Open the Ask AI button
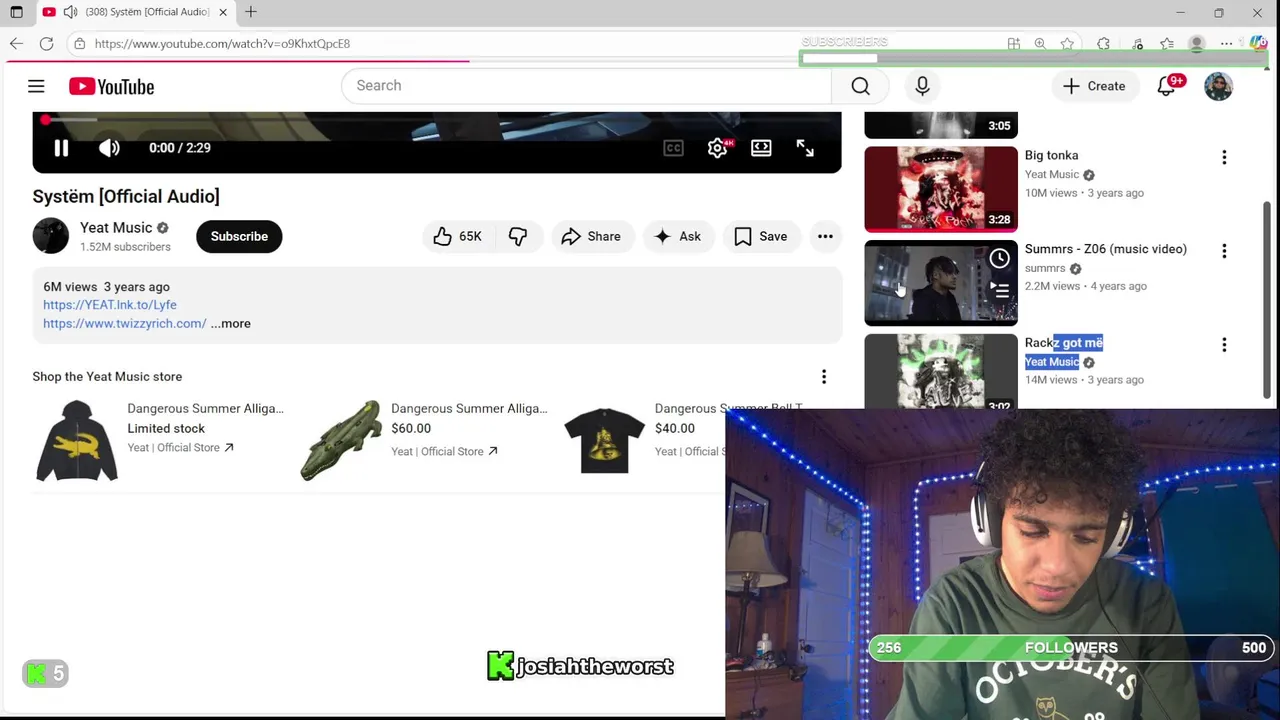Viewport: 1280px width, 720px height. pyautogui.click(x=678, y=236)
